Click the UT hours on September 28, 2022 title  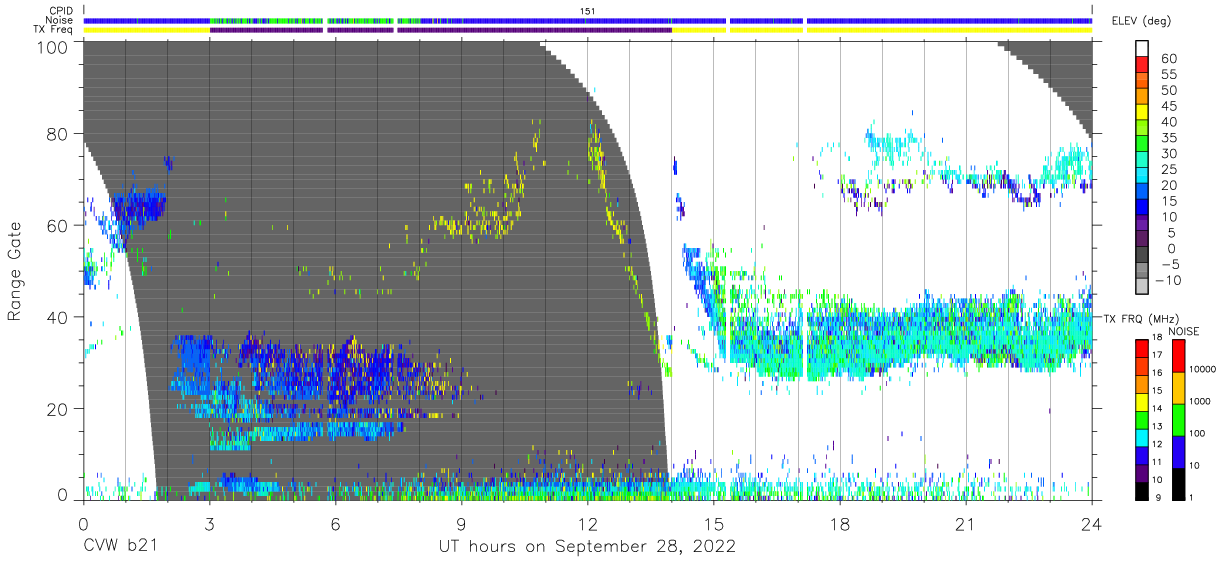click(587, 547)
